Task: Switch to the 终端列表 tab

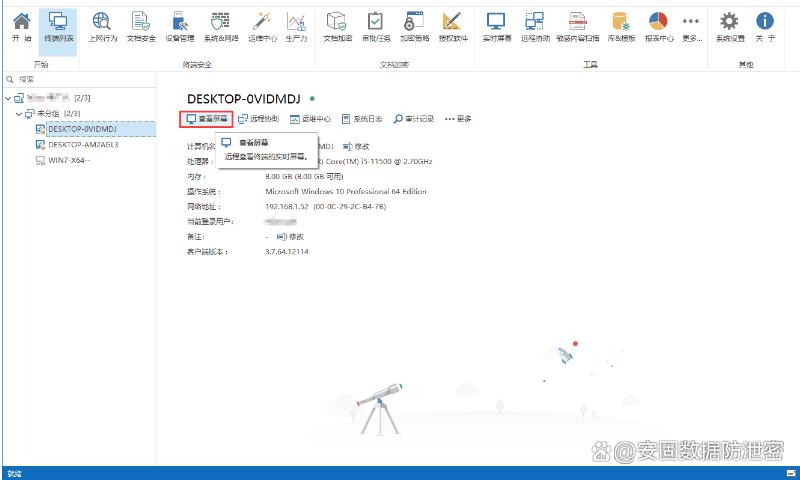Action: coord(58,26)
